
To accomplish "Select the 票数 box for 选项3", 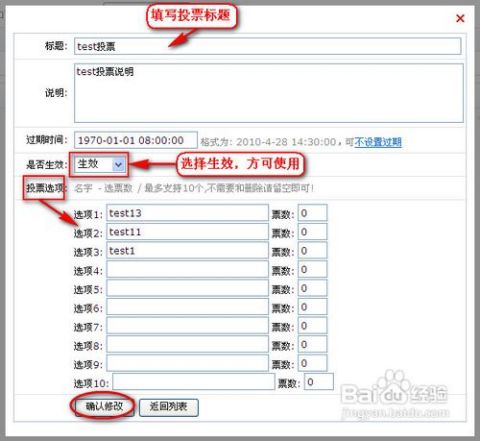I will (x=312, y=251).
